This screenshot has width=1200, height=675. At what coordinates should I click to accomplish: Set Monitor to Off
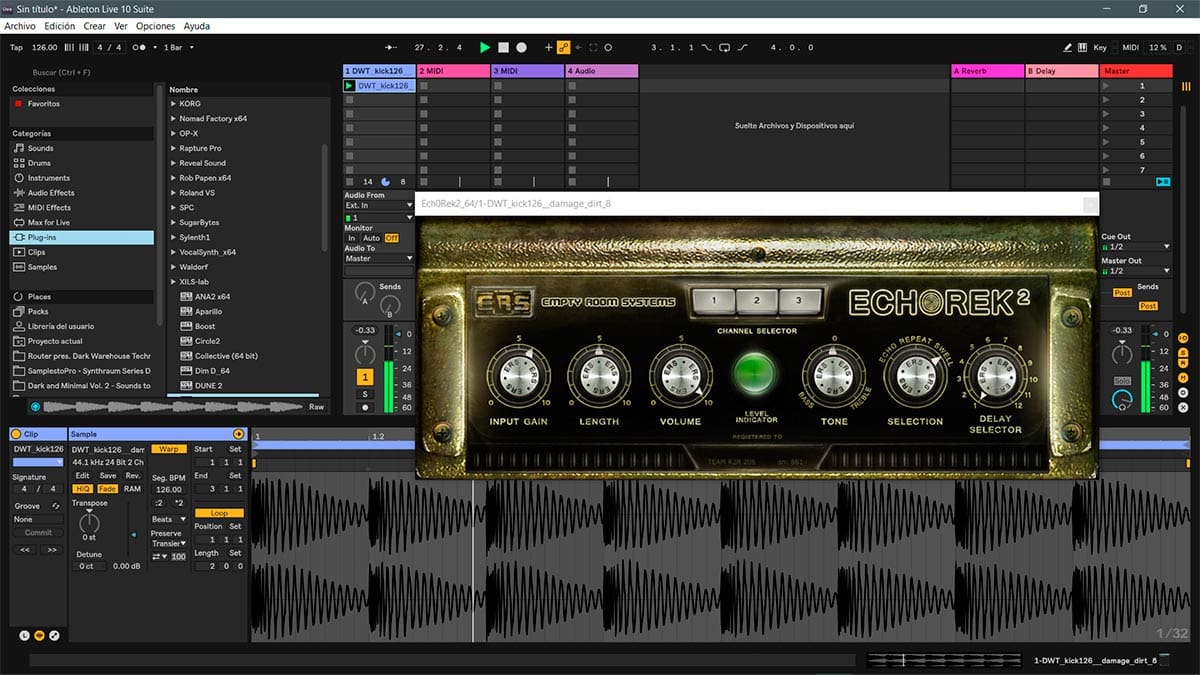click(x=391, y=238)
